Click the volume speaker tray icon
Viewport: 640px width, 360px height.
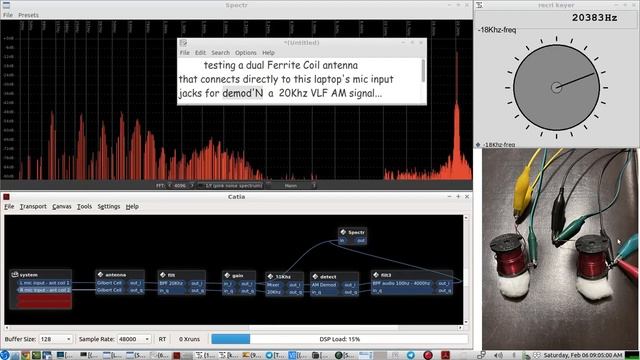[x=498, y=356]
